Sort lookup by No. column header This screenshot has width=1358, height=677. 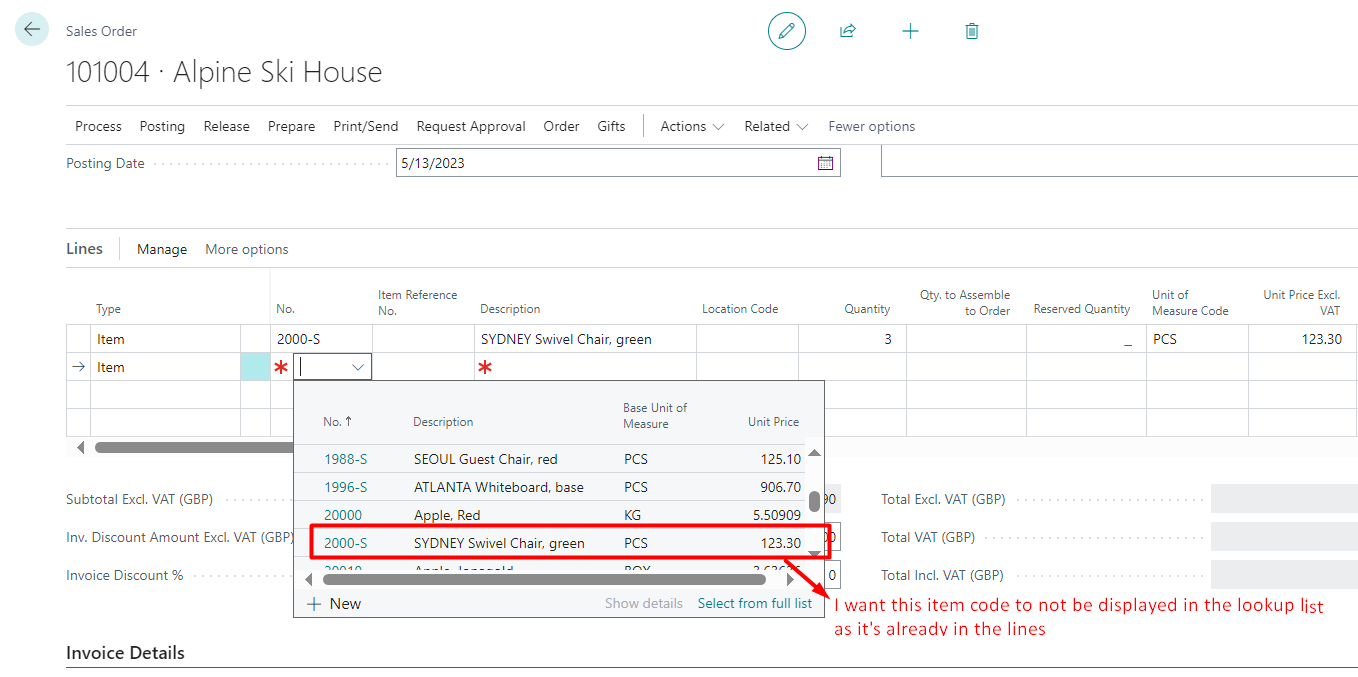(x=338, y=422)
